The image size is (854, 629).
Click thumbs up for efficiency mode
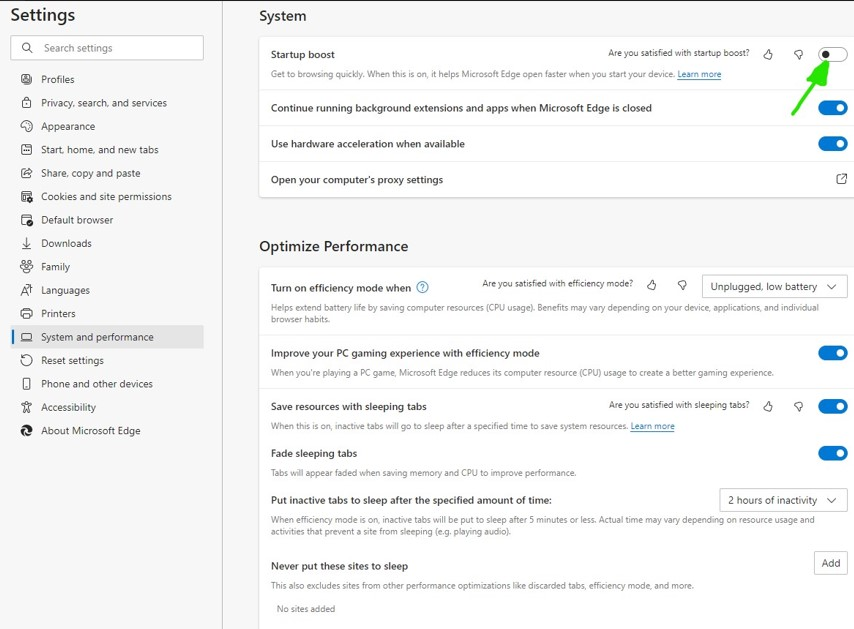click(x=652, y=285)
